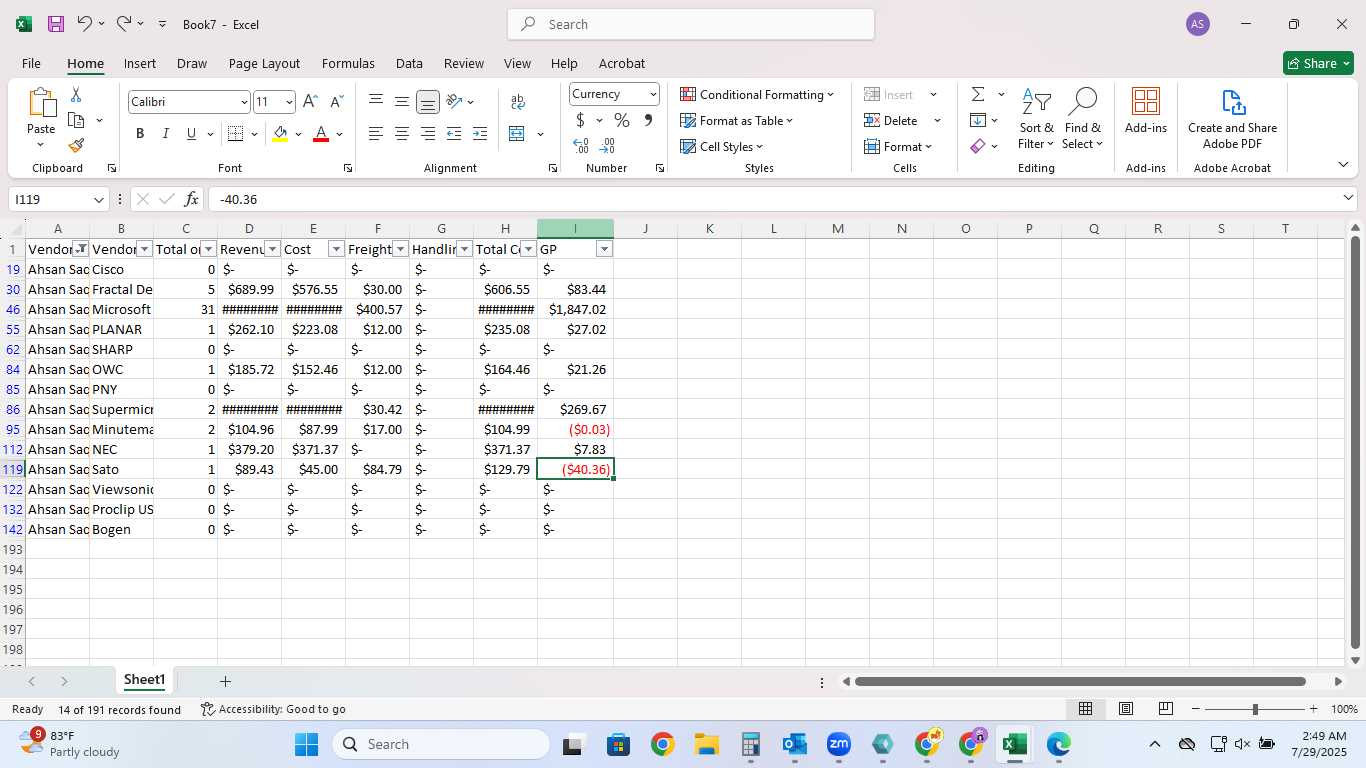Apply Percent Style format
The image size is (1366, 768).
pyautogui.click(x=622, y=120)
